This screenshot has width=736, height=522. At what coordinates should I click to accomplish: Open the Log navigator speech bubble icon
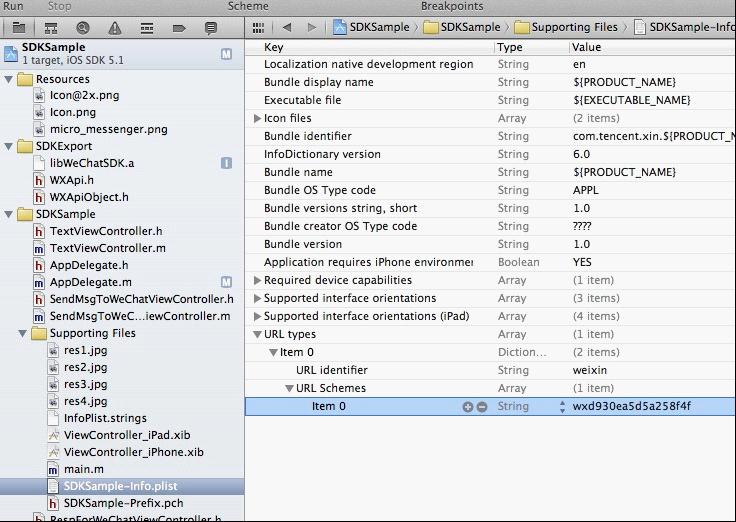(x=210, y=27)
